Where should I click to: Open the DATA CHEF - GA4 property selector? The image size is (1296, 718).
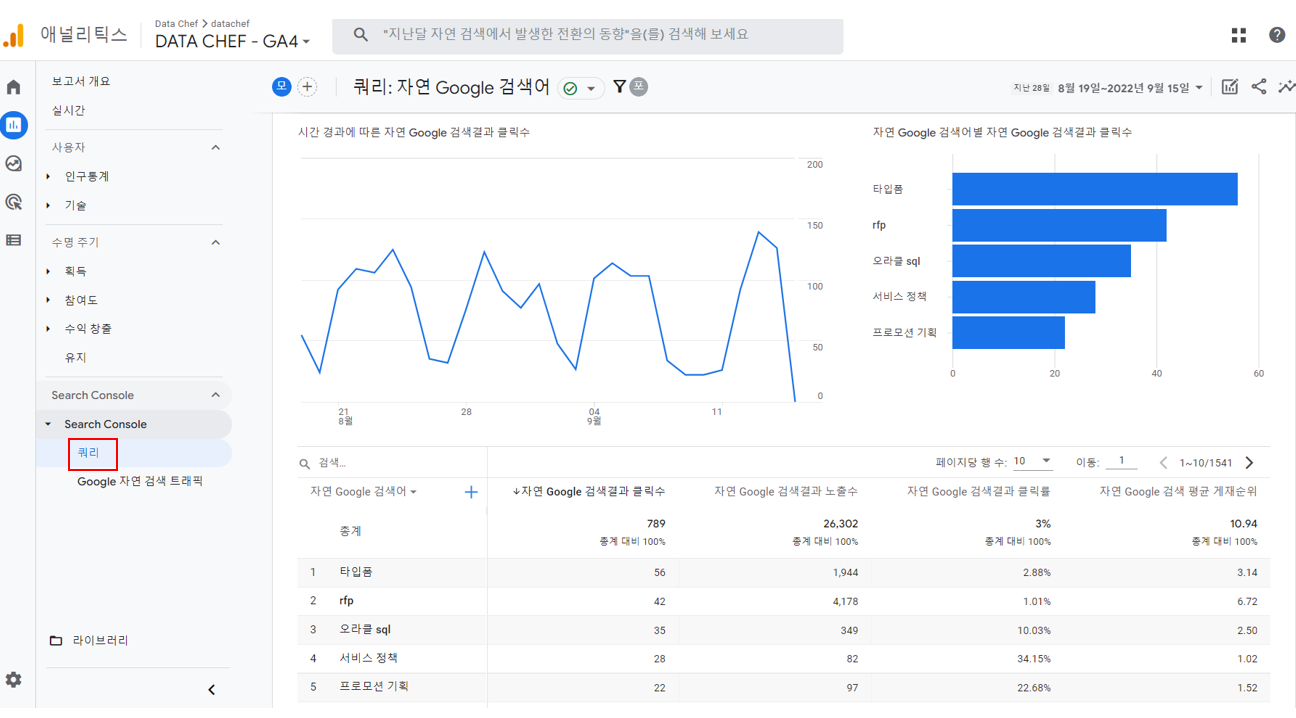pos(233,41)
